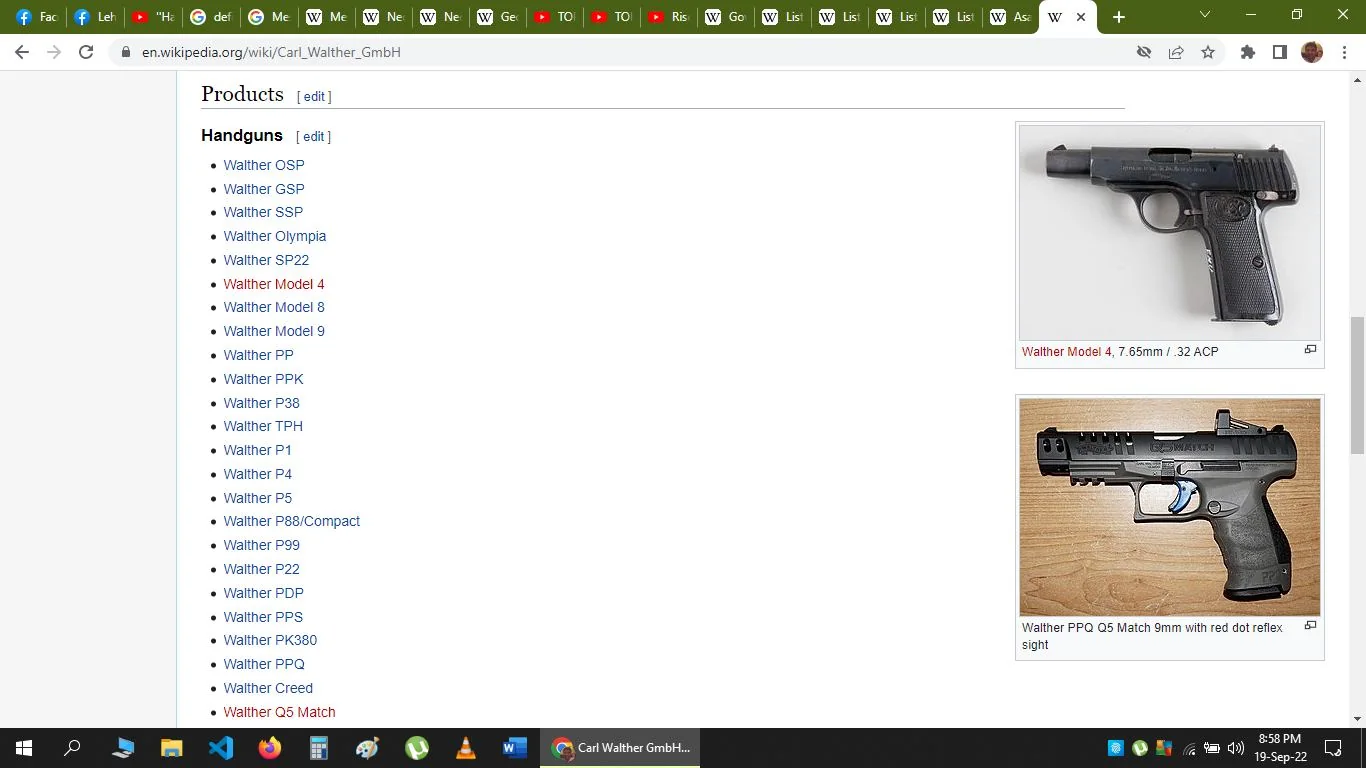Edit the Handguns subsection

(313, 137)
